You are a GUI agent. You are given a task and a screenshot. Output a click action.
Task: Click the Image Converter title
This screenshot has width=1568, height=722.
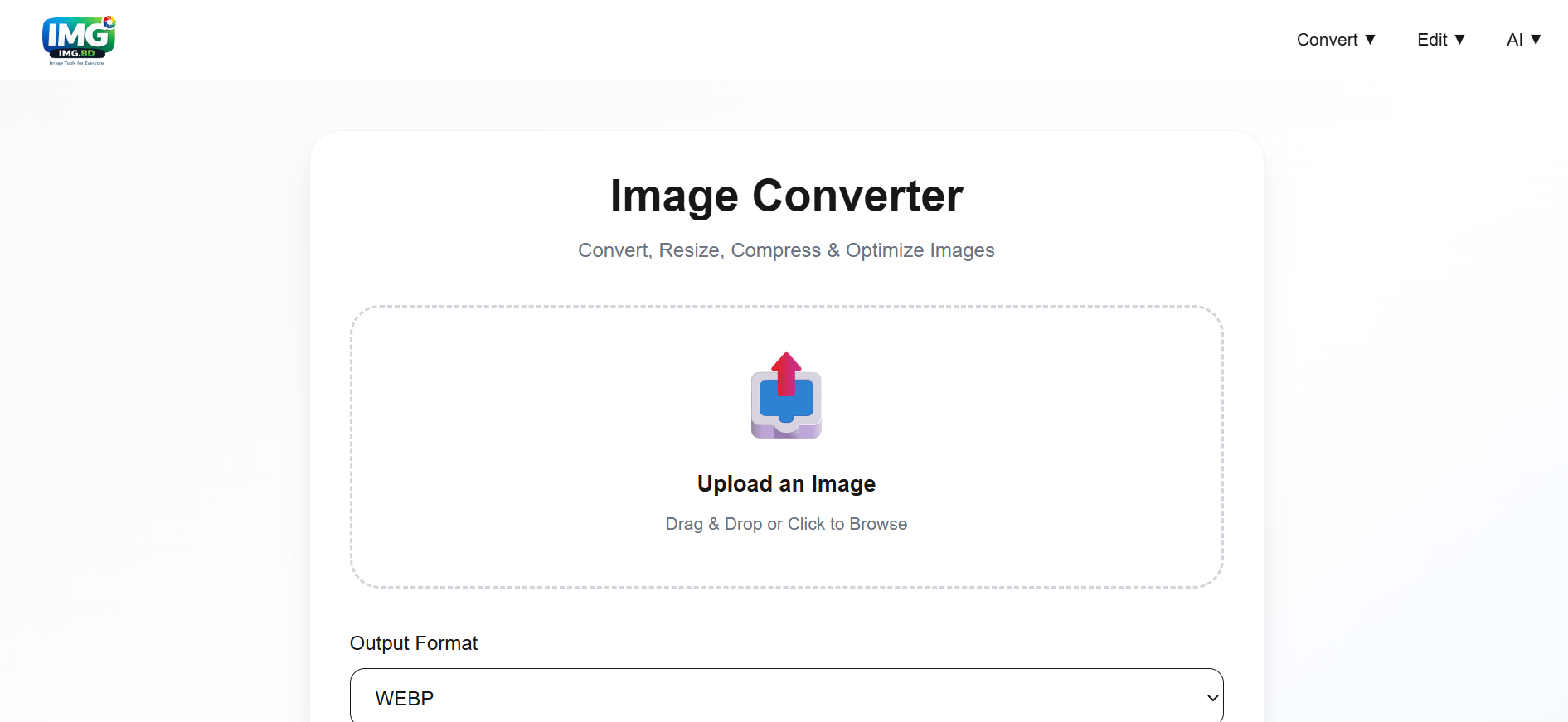click(786, 196)
